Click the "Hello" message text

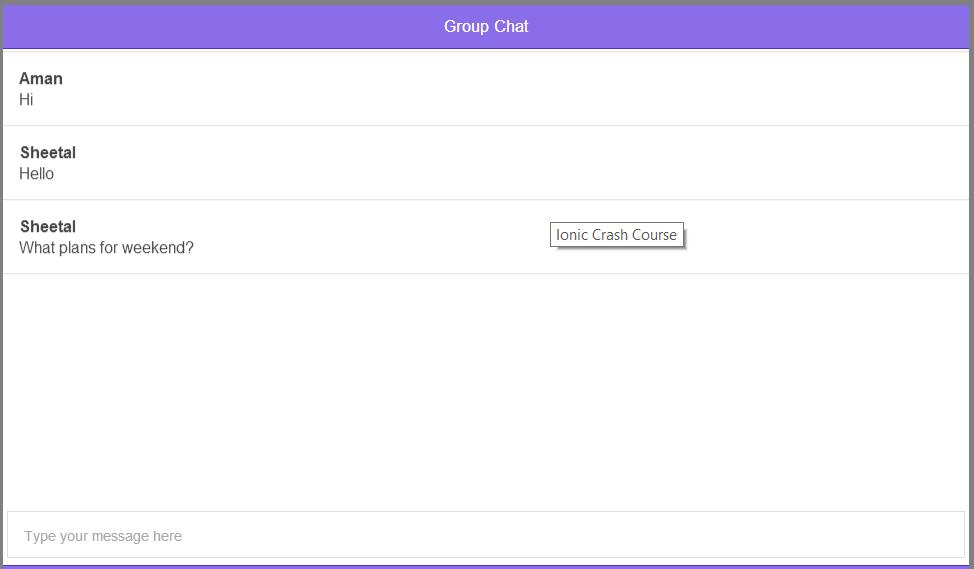click(x=37, y=174)
